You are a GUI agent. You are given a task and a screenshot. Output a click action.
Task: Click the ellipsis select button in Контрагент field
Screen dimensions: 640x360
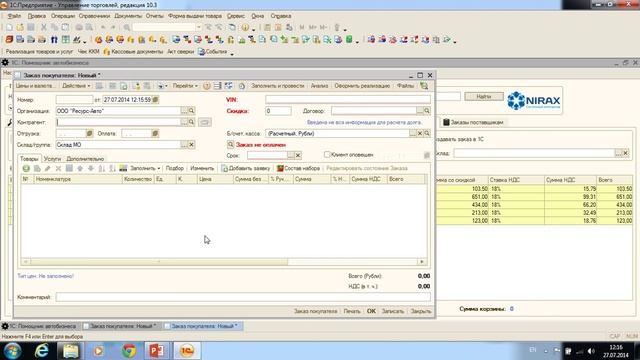coord(184,122)
